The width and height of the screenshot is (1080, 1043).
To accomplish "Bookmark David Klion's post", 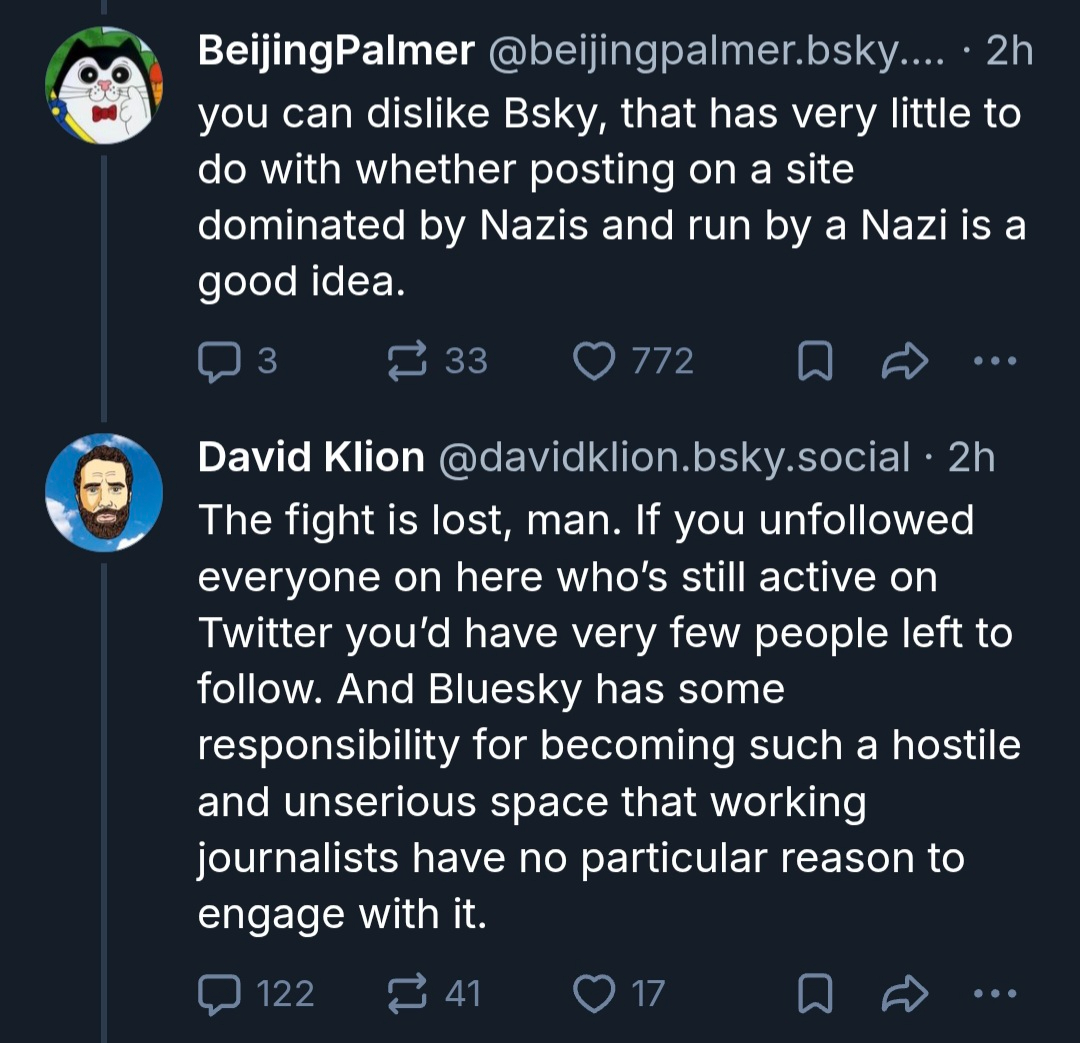I will pos(814,994).
